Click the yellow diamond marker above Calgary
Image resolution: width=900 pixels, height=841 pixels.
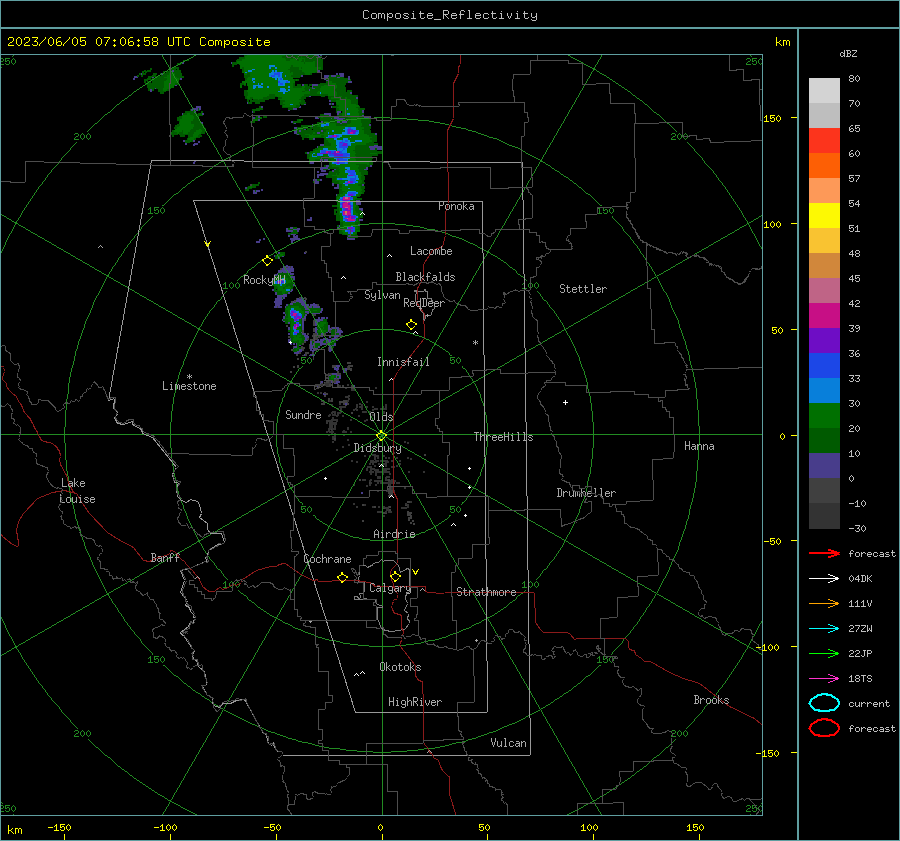[395, 576]
